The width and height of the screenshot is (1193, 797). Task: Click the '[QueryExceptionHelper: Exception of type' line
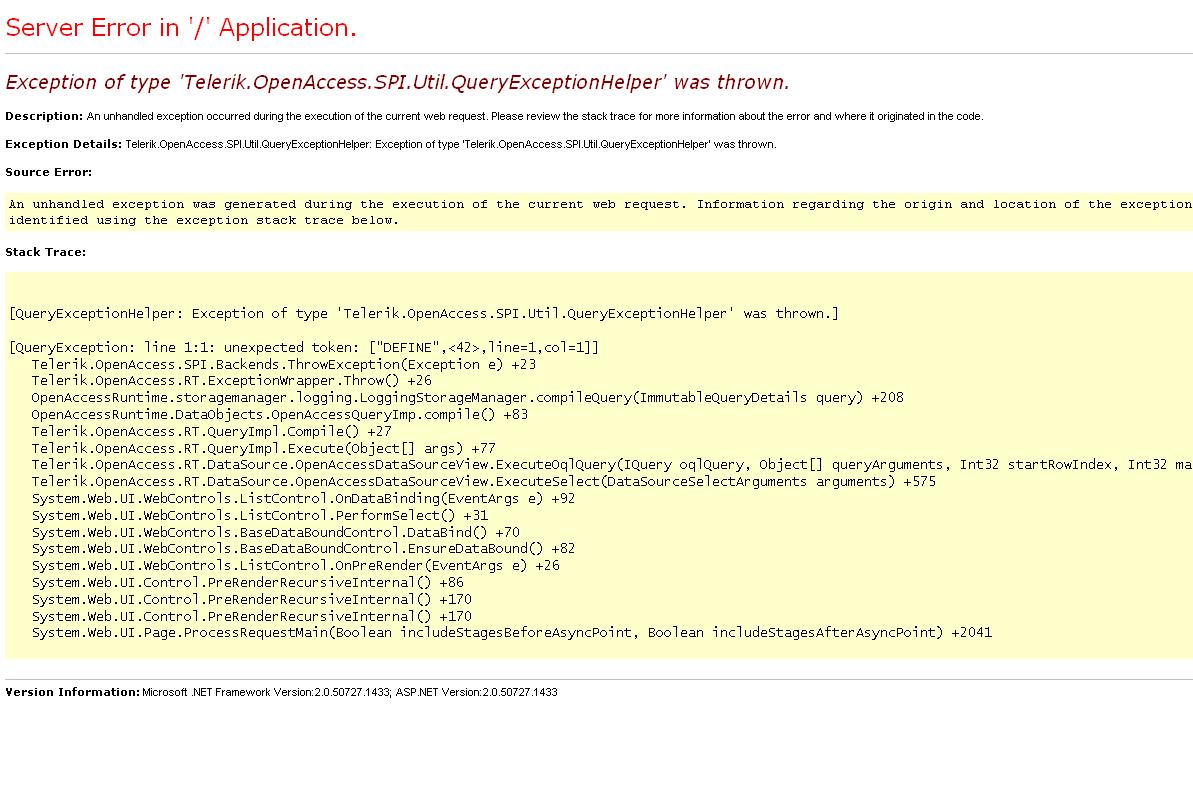point(424,313)
